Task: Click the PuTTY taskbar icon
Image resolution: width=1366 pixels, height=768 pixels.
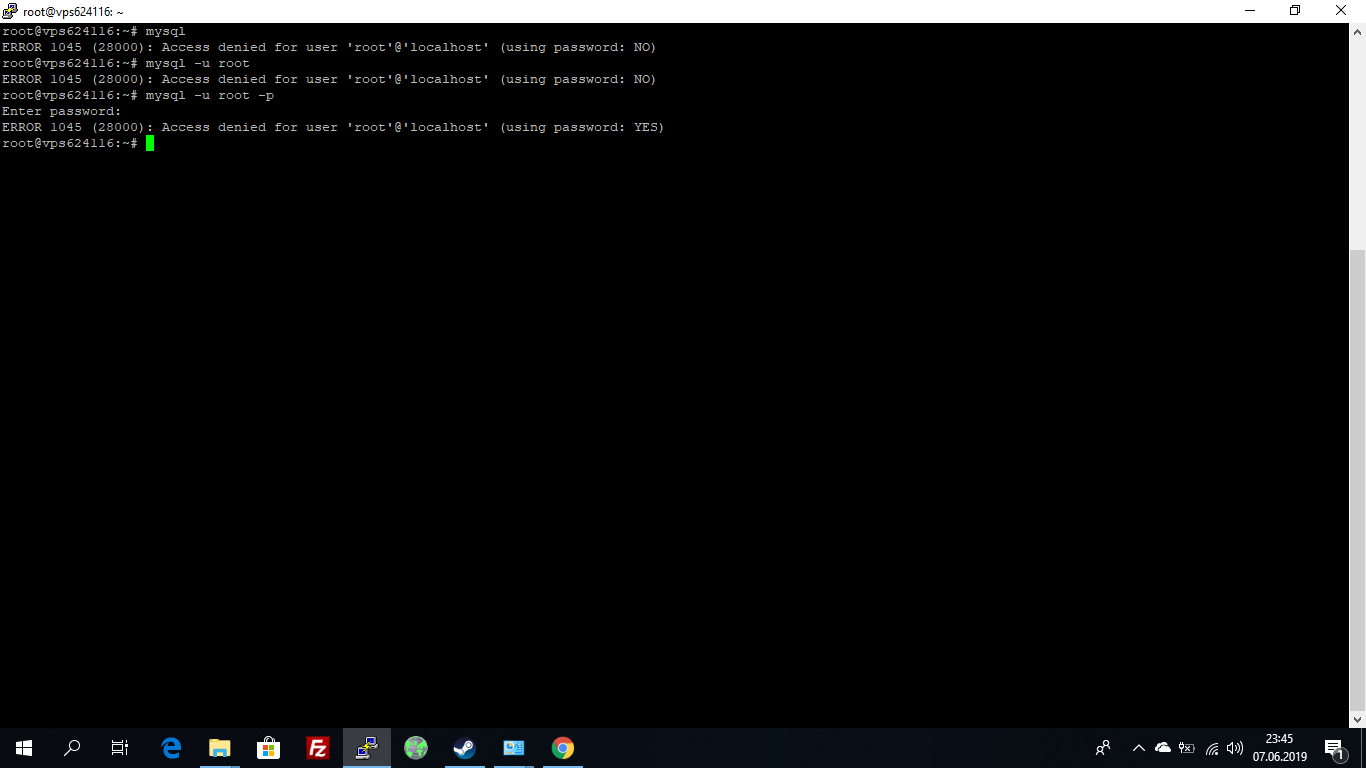Action: pos(367,748)
